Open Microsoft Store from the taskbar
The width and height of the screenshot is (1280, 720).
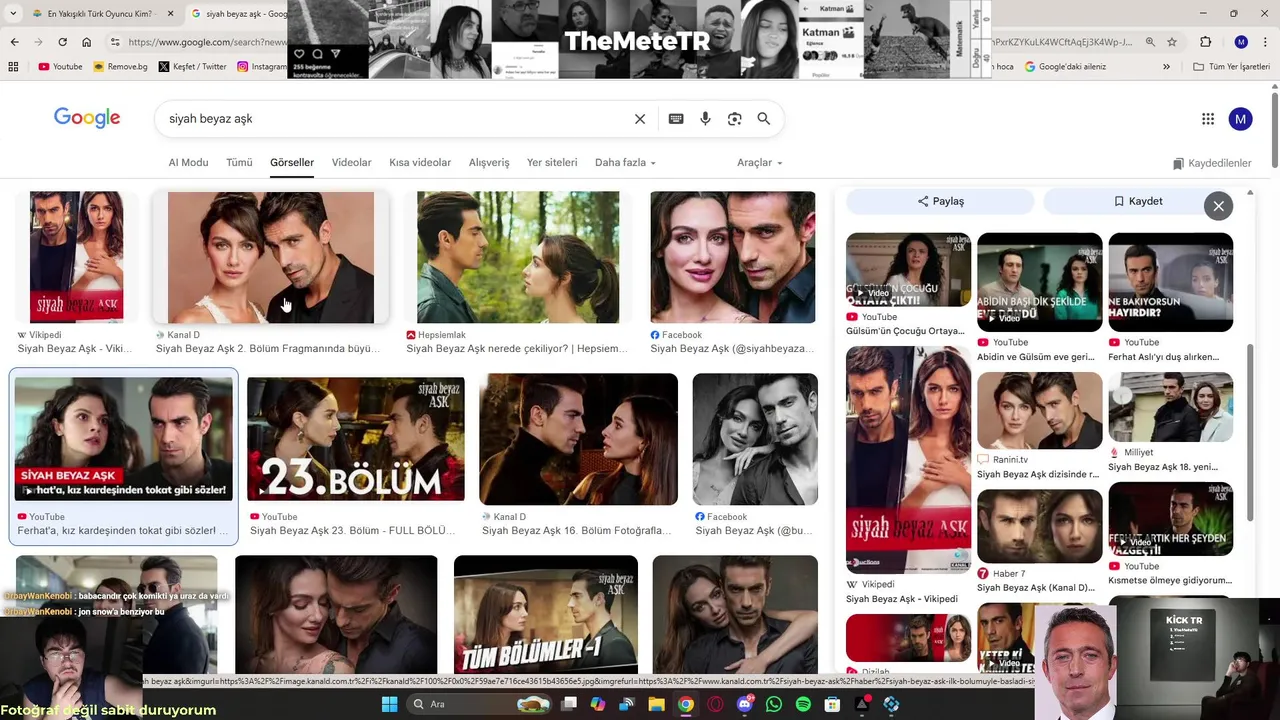[832, 704]
